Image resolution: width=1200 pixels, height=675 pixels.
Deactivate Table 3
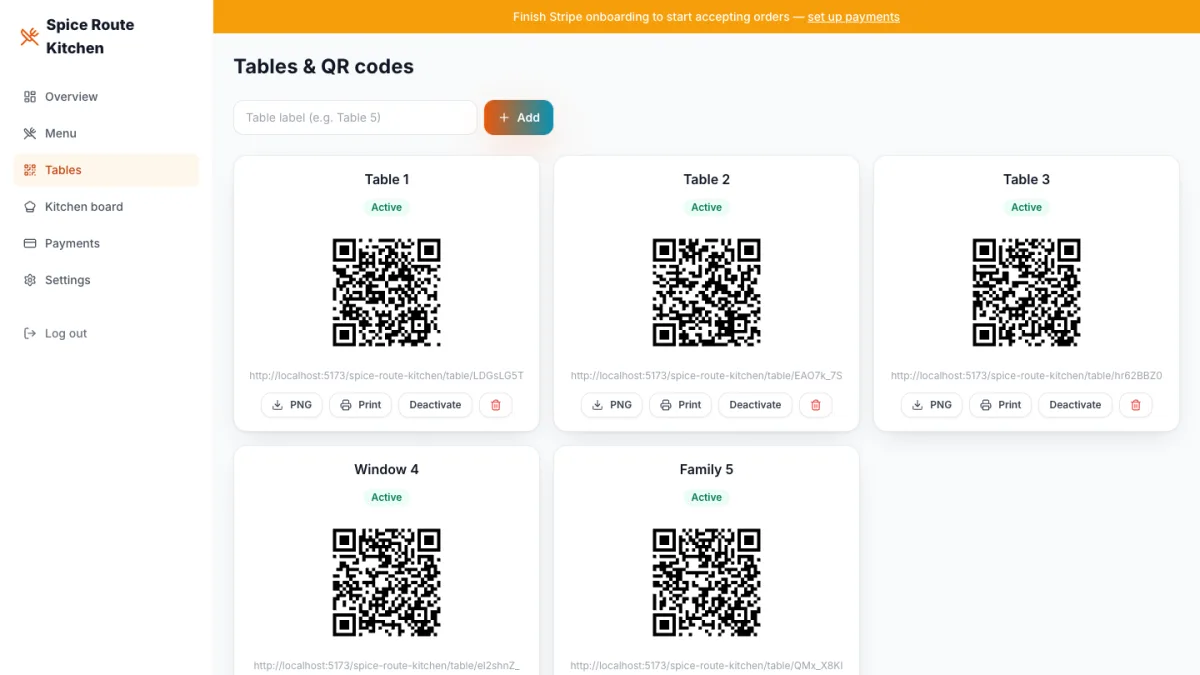click(x=1075, y=405)
